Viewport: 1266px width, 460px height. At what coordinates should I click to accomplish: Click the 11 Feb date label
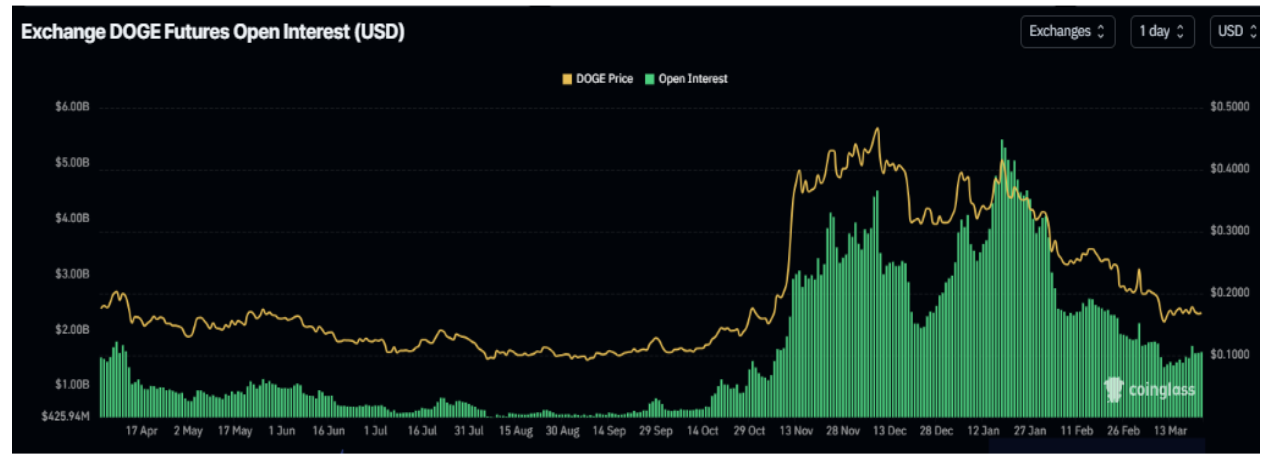(1076, 431)
